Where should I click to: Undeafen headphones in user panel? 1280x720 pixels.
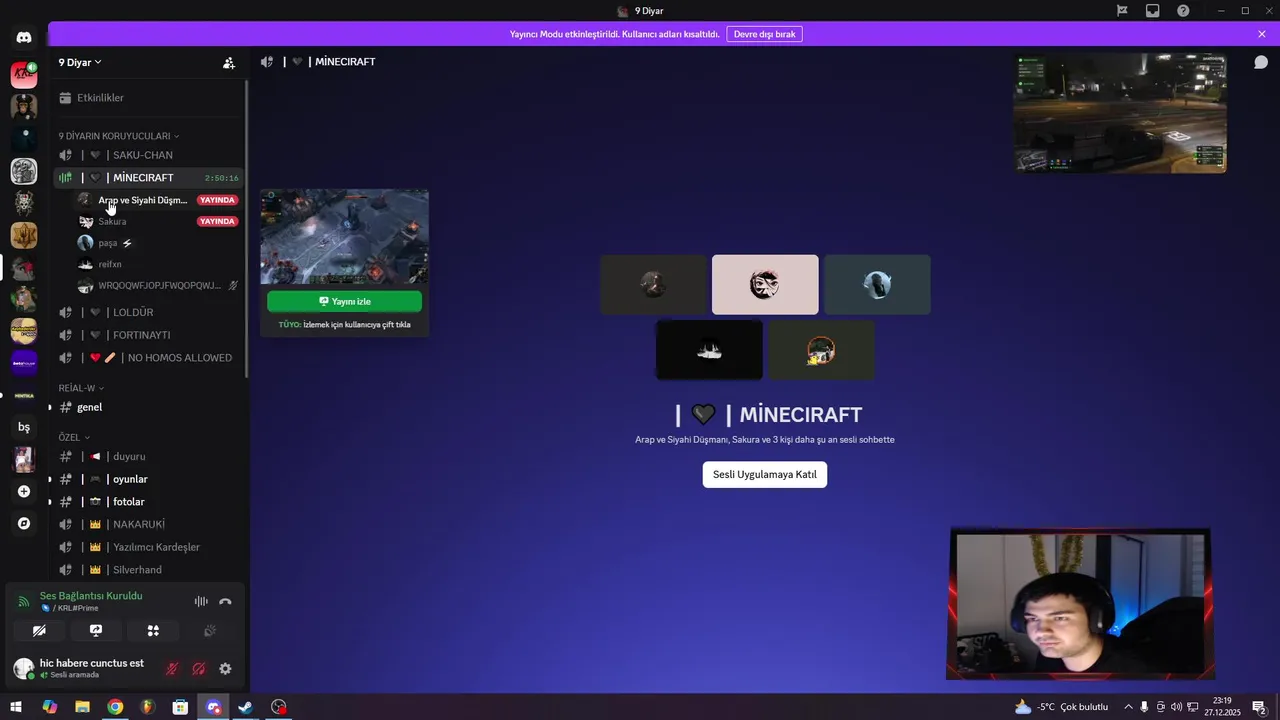pyautogui.click(x=199, y=668)
